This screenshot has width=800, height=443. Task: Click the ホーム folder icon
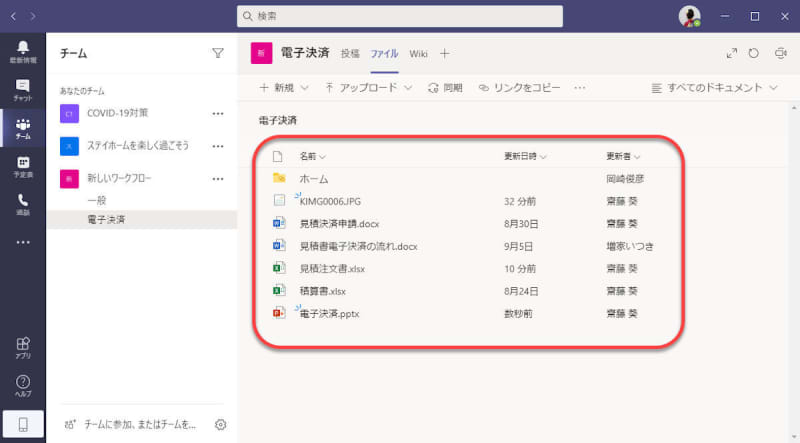pyautogui.click(x=279, y=178)
